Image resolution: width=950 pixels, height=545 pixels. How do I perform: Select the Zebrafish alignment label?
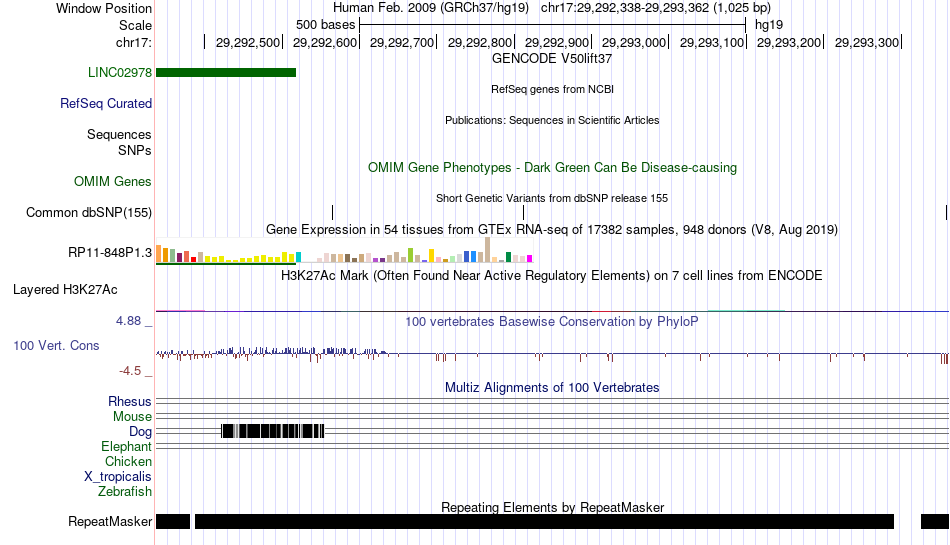click(125, 492)
